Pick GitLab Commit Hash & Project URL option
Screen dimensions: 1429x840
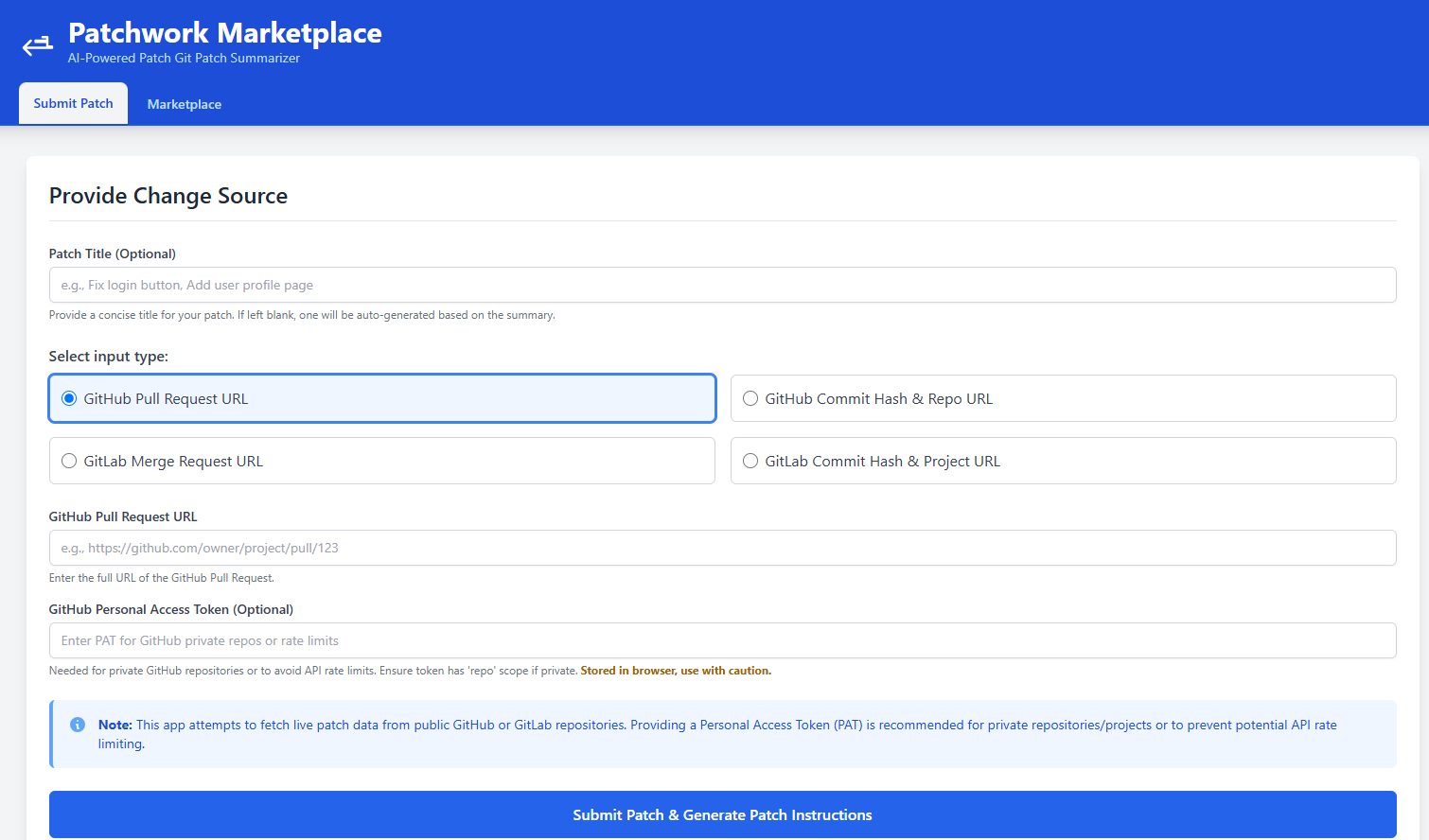[x=1063, y=461]
